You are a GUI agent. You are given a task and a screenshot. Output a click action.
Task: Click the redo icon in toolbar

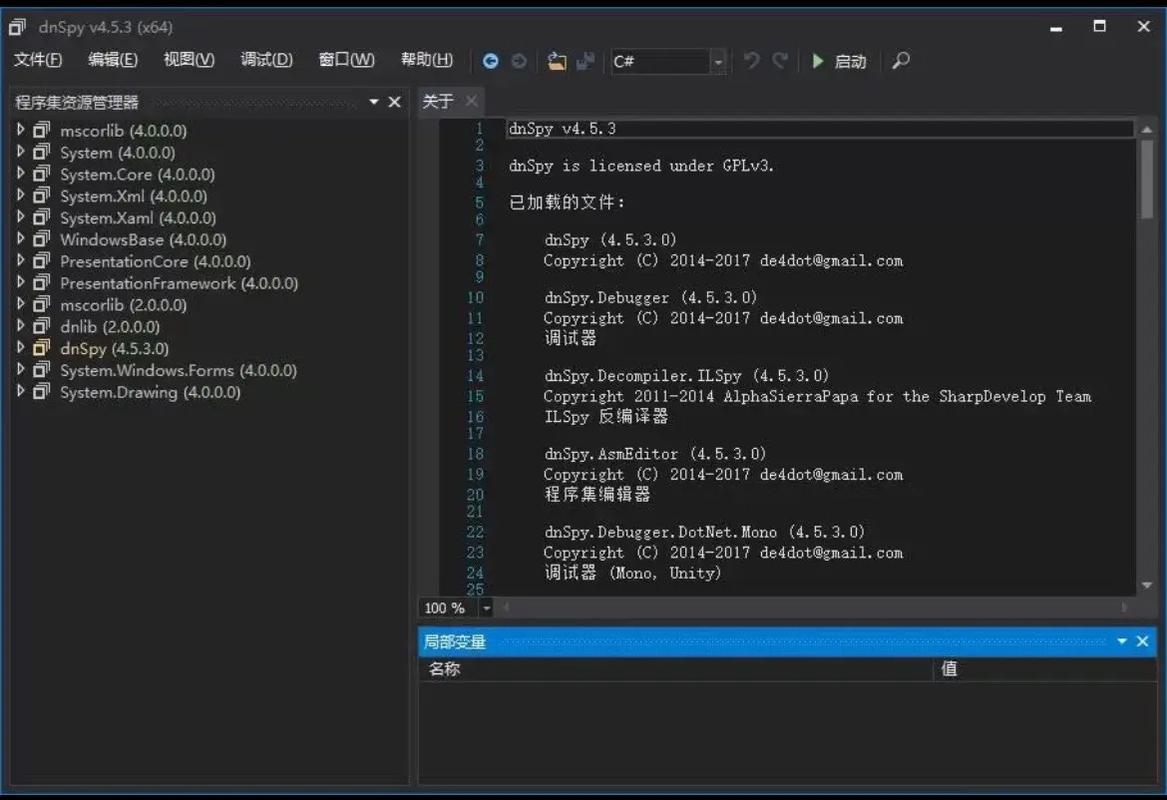click(779, 60)
